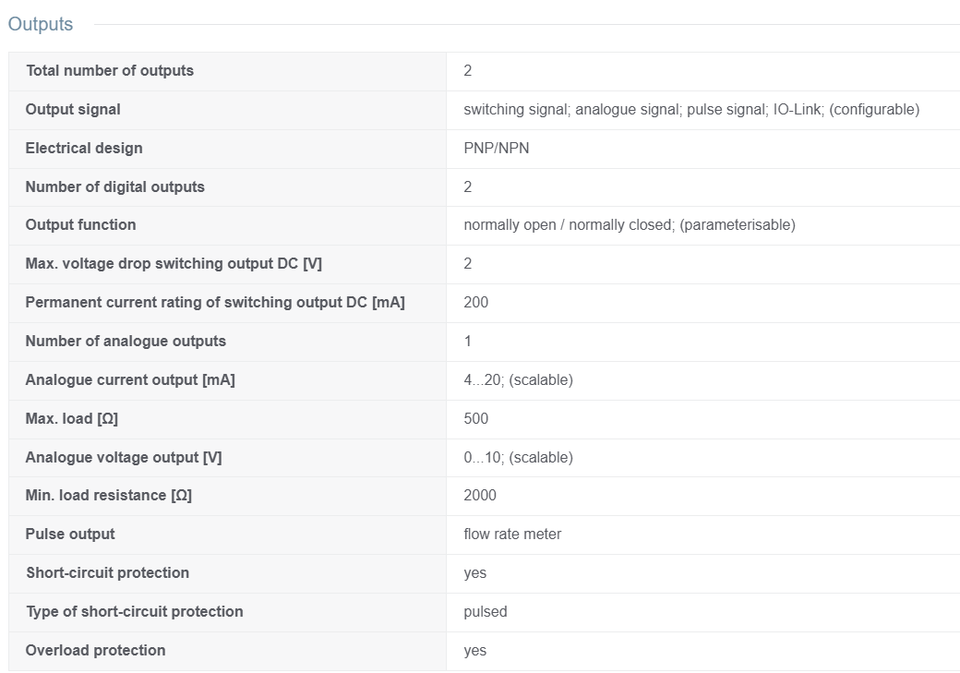Select the 4...20; (scalable) value
This screenshot has width=960, height=673.
point(518,380)
